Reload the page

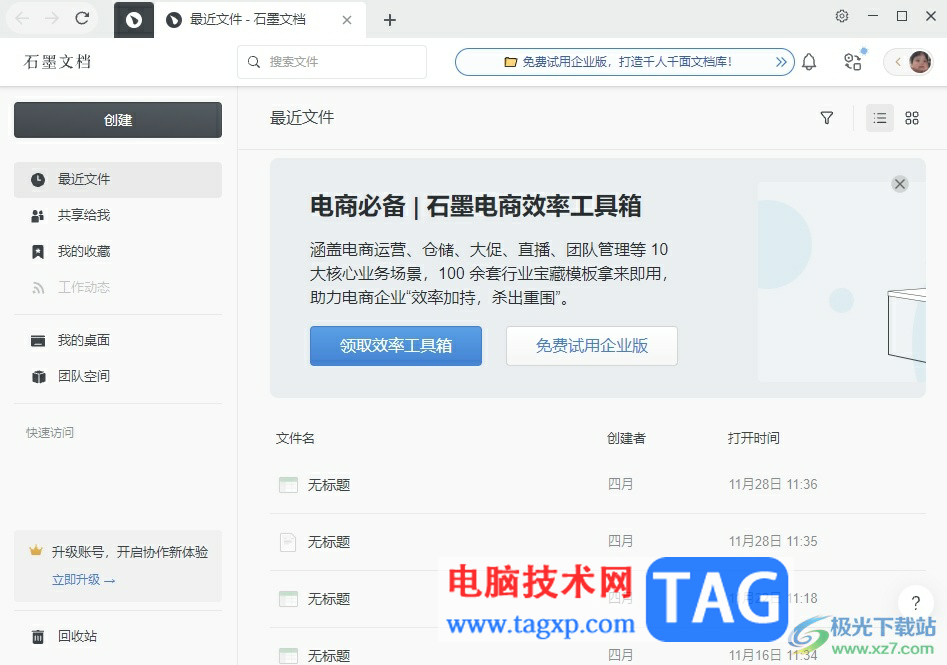click(x=82, y=19)
